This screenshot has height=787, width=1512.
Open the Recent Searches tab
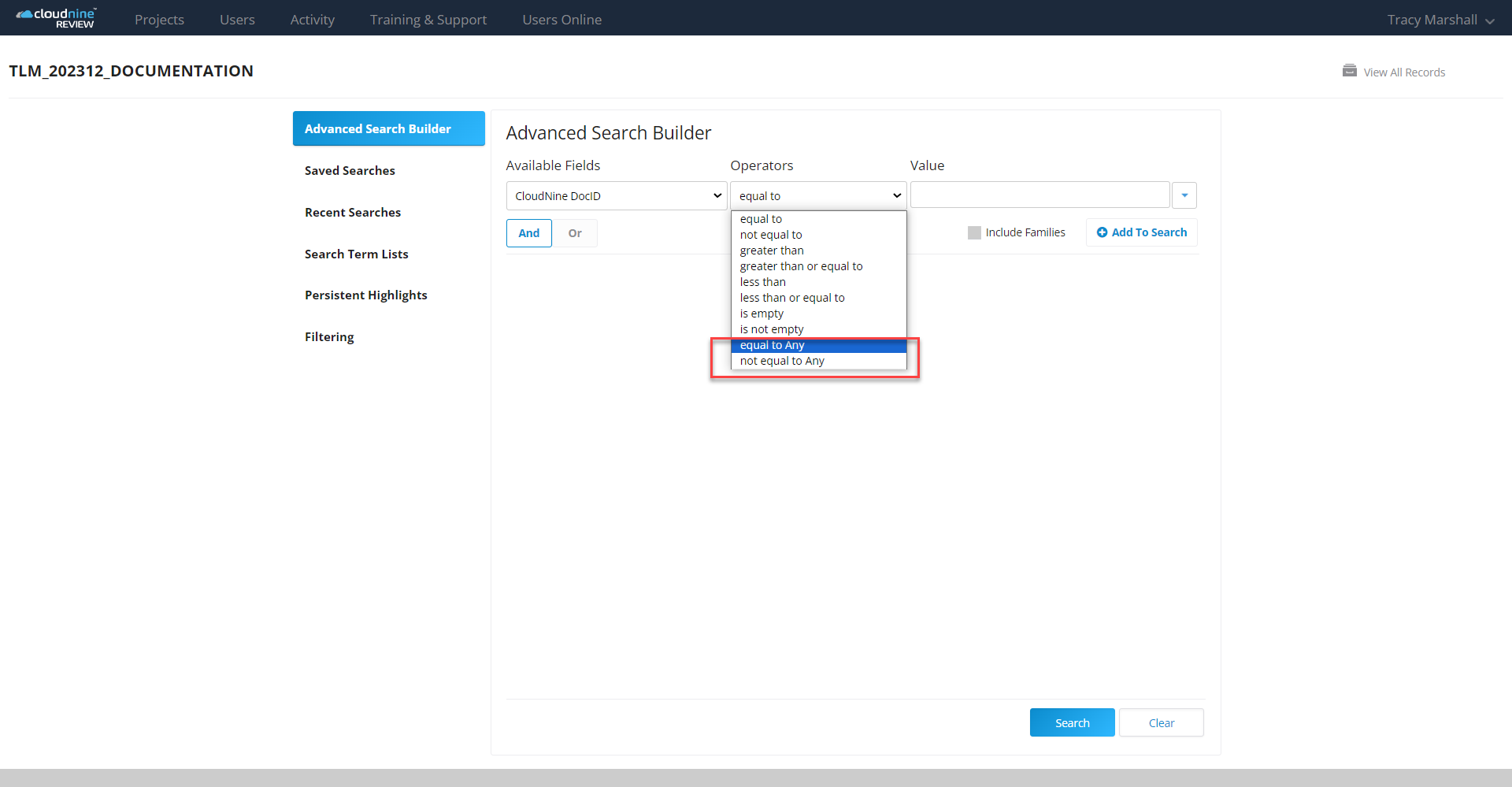(353, 212)
